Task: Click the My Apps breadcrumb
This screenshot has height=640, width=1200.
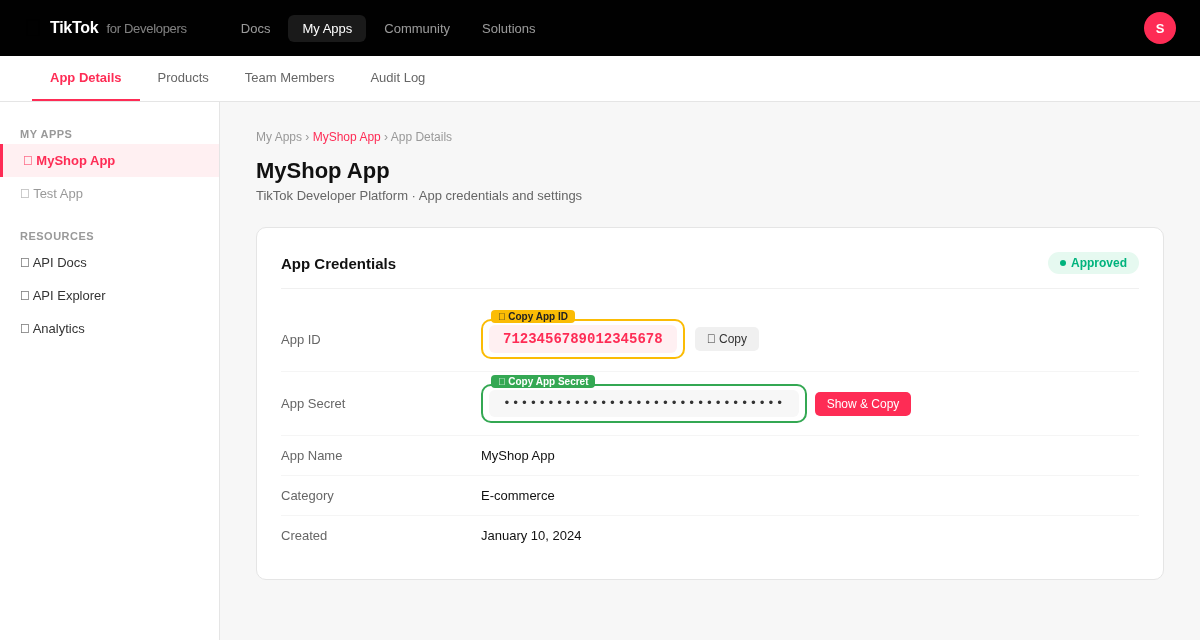Action: pos(279,137)
